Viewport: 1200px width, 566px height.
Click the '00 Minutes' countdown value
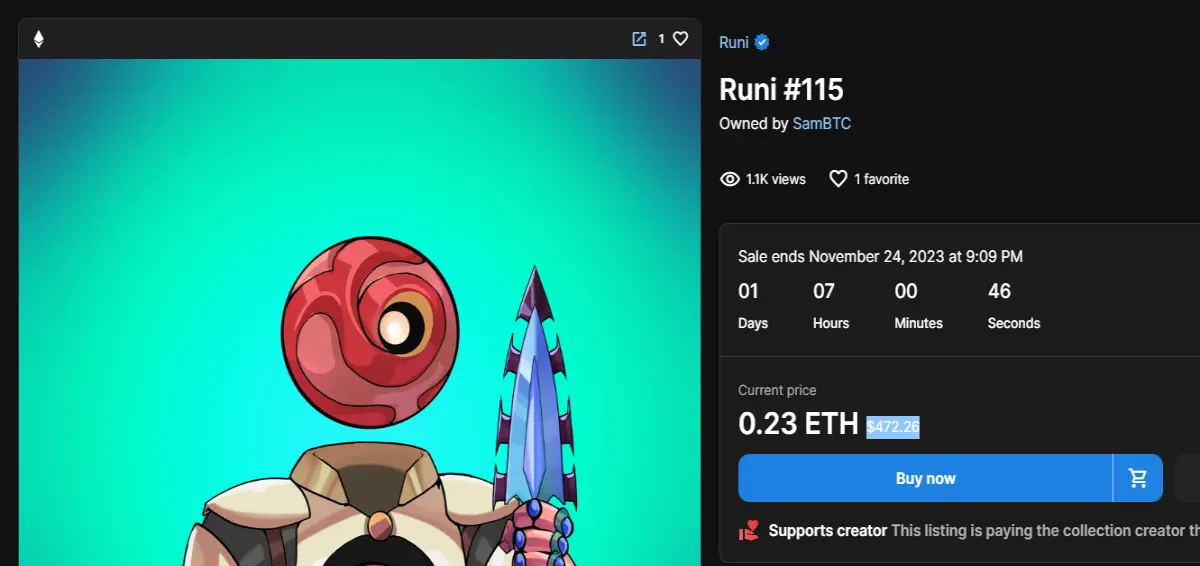pyautogui.click(x=918, y=306)
